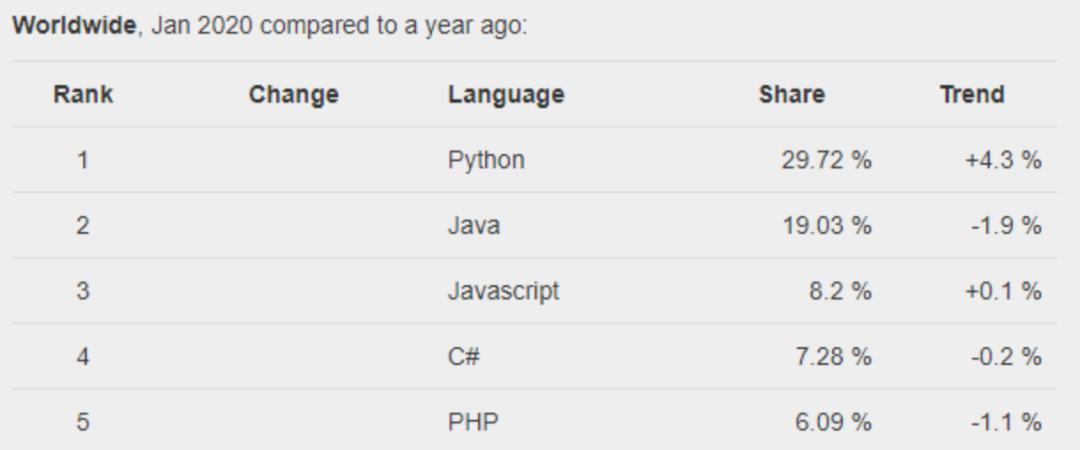Image resolution: width=1080 pixels, height=450 pixels.
Task: Click the Change column header
Action: [x=293, y=95]
